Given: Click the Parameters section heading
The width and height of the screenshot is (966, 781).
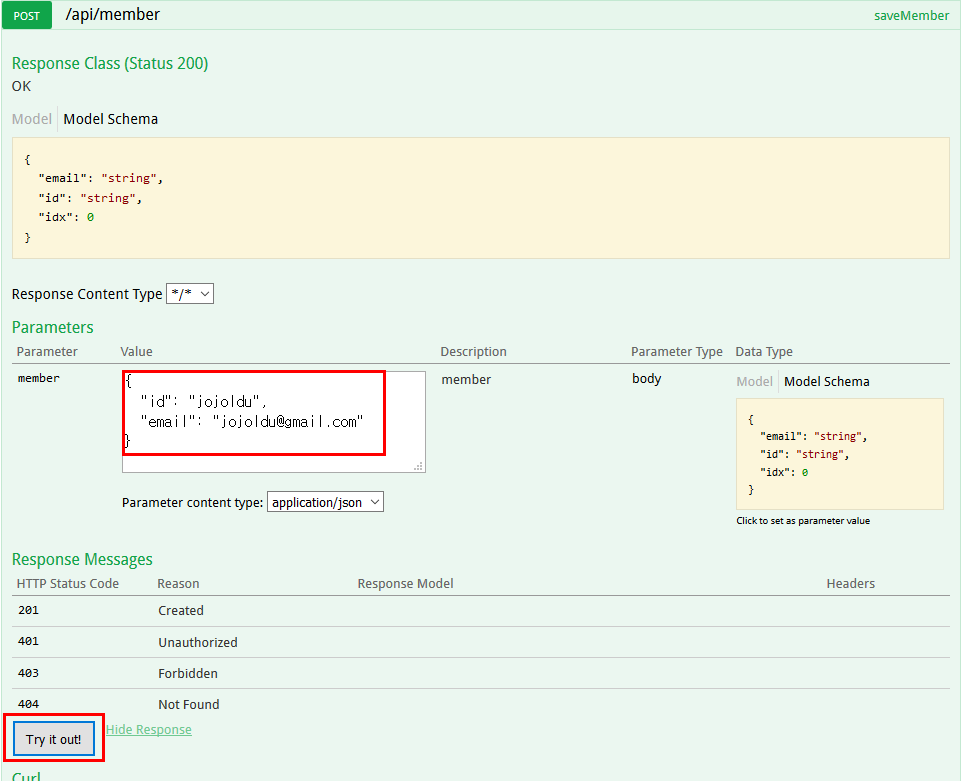Looking at the screenshot, I should tap(53, 327).
